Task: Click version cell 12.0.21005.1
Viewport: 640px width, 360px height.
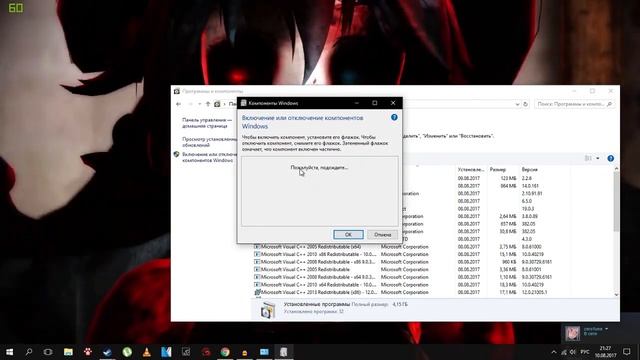Action: pos(534,292)
